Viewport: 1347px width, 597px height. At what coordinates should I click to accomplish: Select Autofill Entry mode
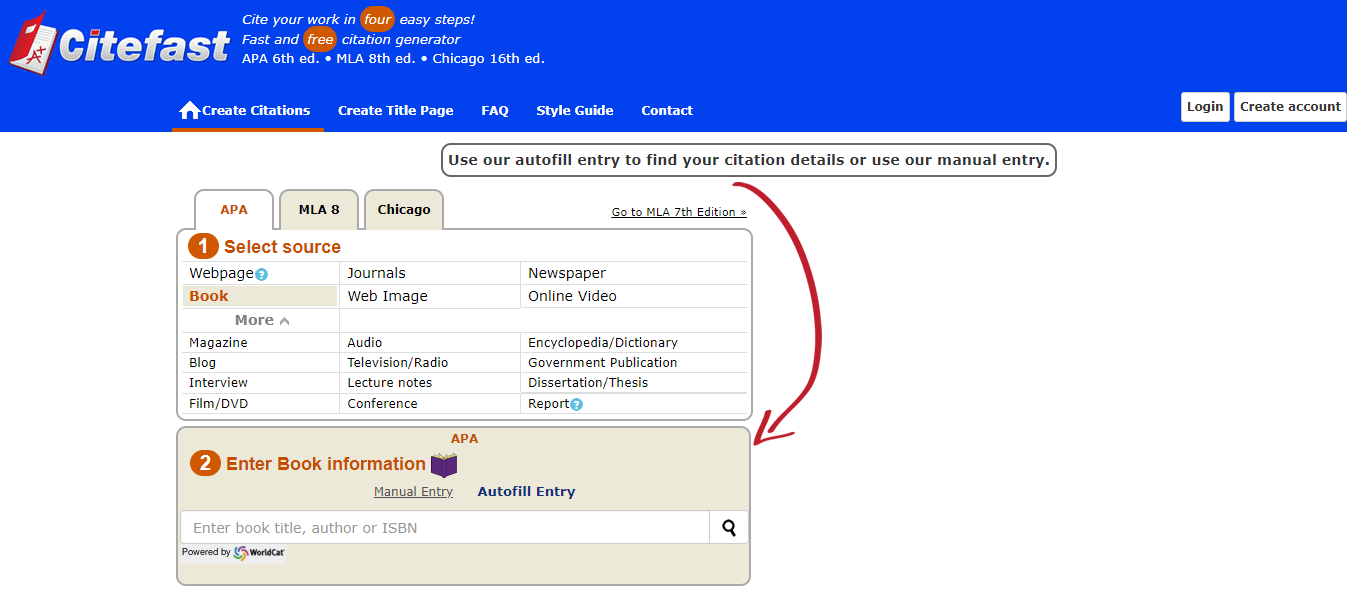pyautogui.click(x=526, y=492)
